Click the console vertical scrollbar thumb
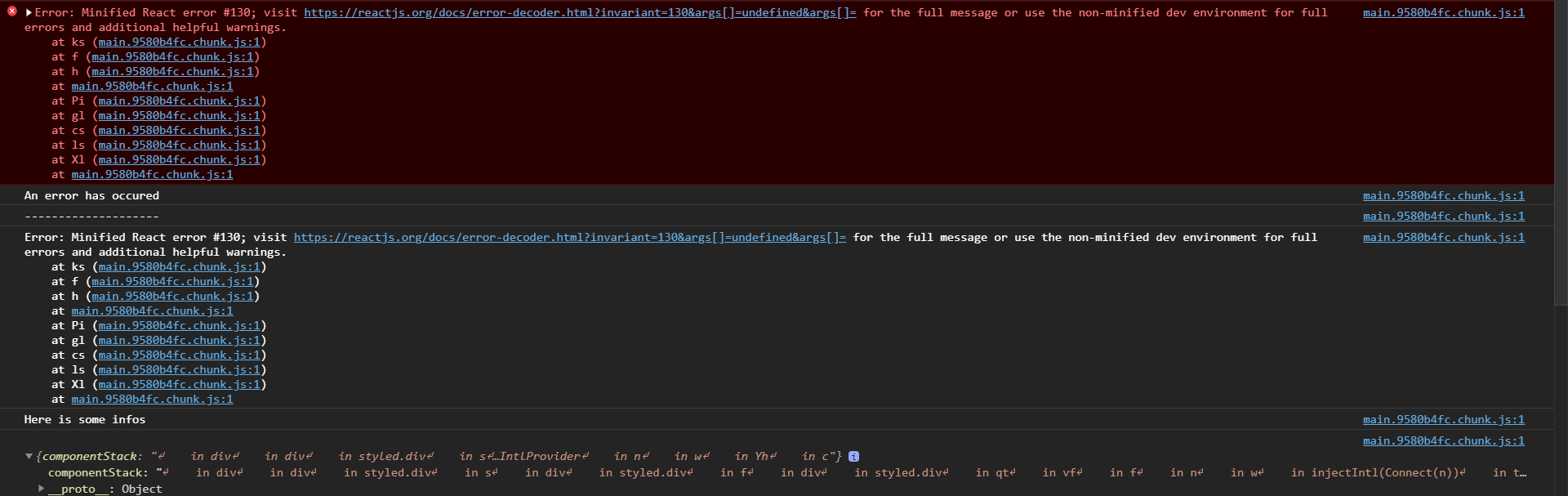The width and height of the screenshot is (1568, 496). click(1561, 153)
